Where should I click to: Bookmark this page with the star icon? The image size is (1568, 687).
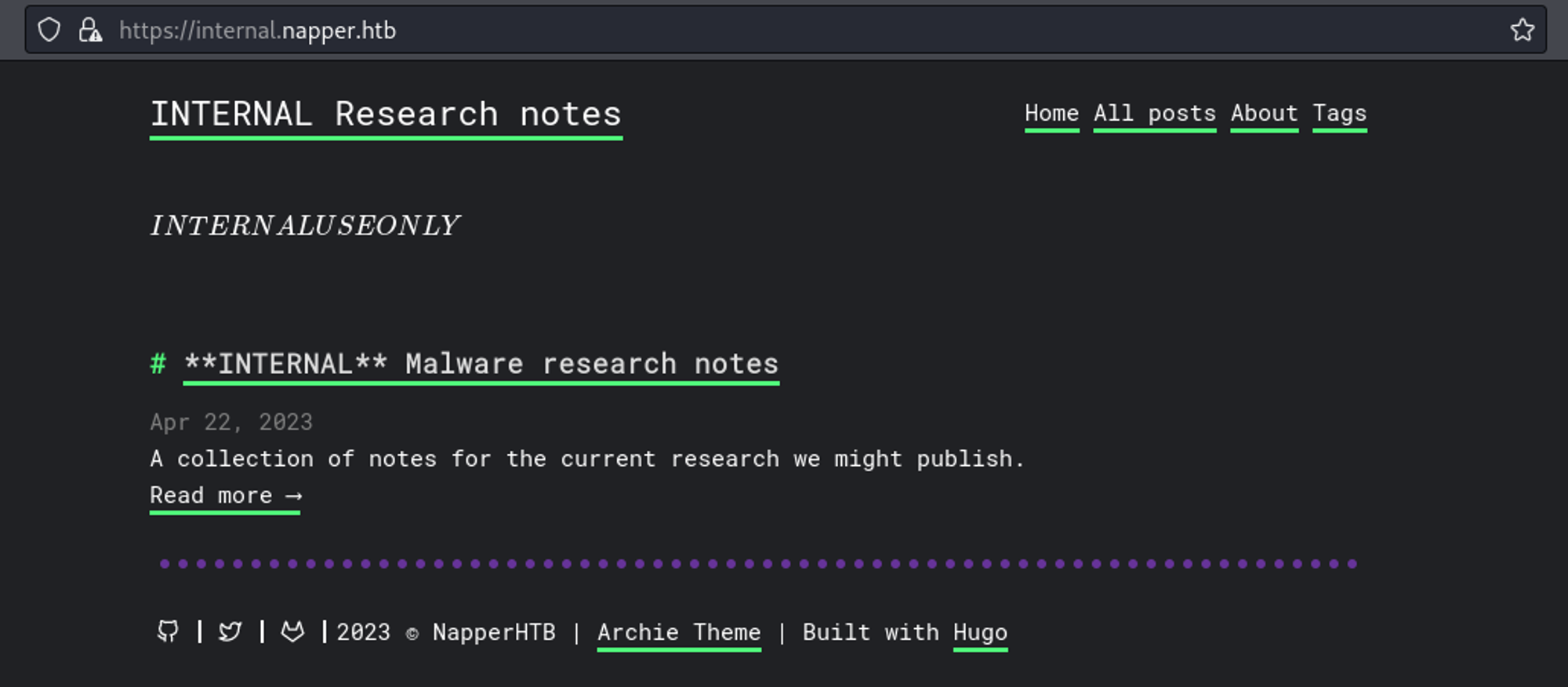(1522, 31)
